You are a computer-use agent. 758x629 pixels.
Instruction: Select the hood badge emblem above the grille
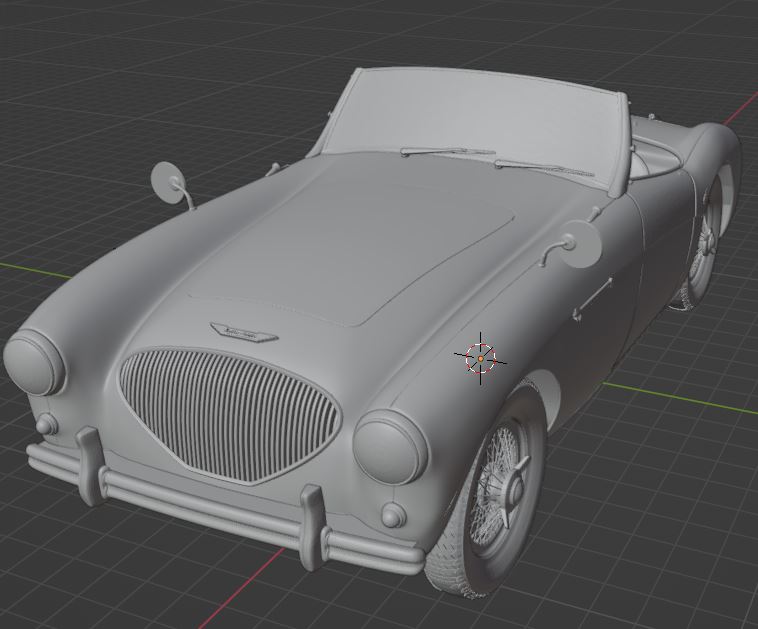pyautogui.click(x=244, y=332)
